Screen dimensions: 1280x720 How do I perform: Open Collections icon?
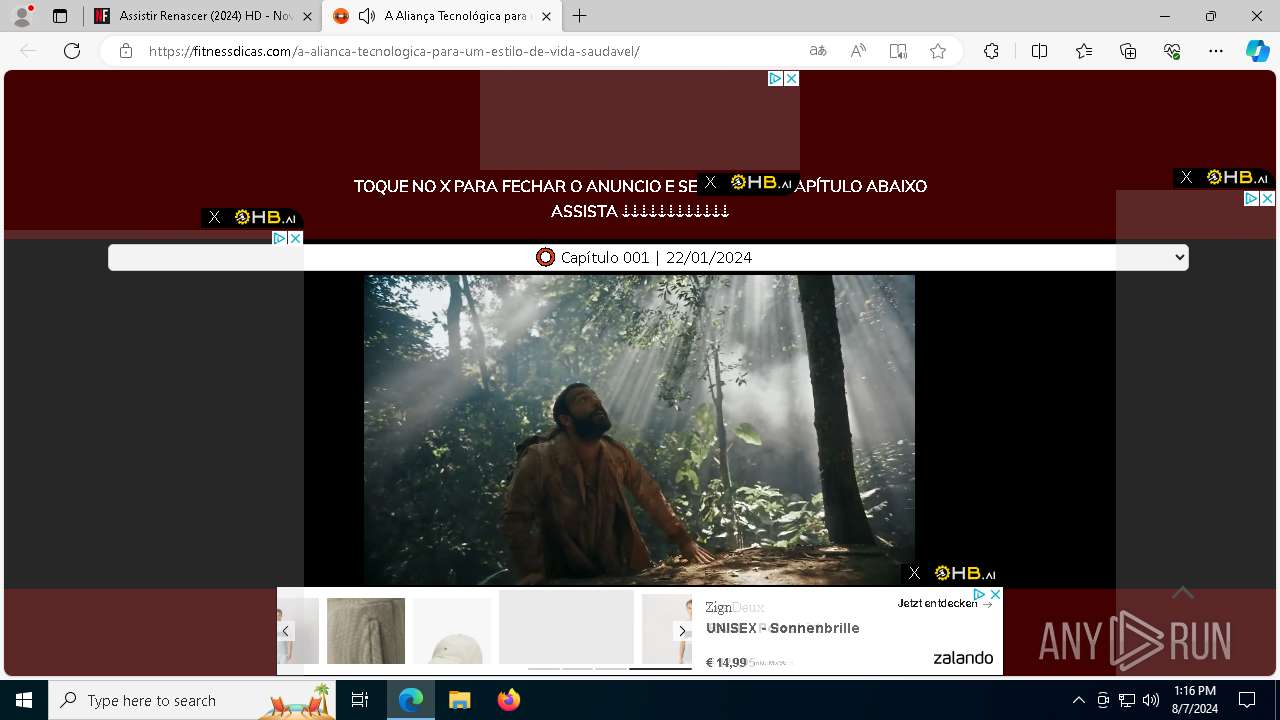[1128, 51]
